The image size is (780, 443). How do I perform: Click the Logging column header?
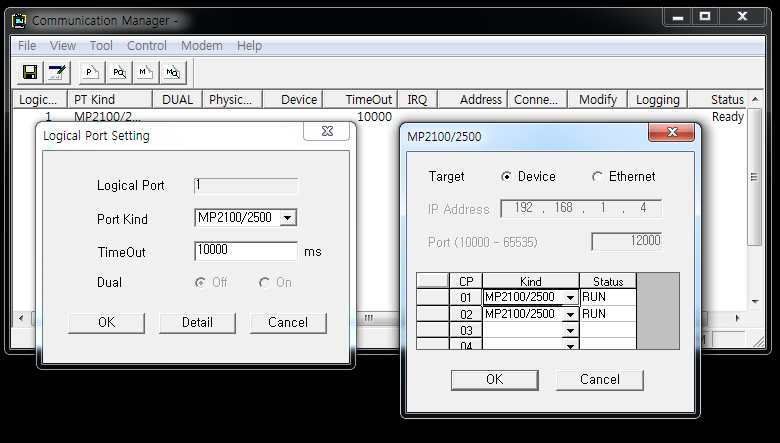pos(658,99)
